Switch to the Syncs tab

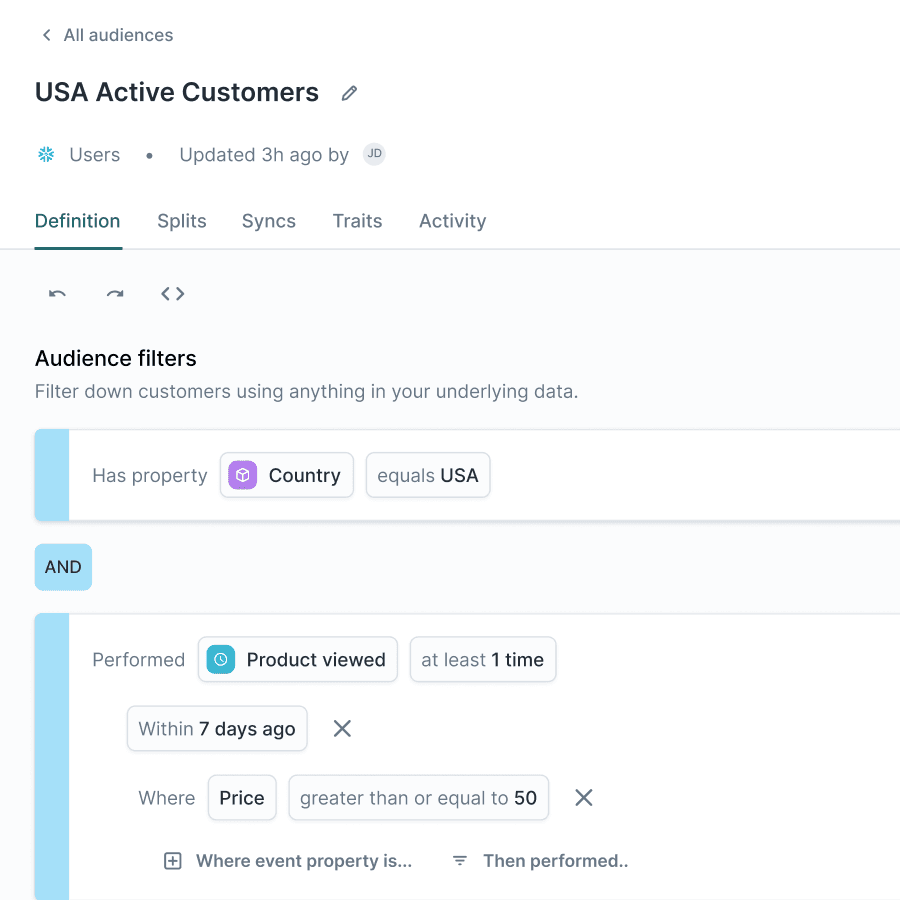[x=268, y=221]
